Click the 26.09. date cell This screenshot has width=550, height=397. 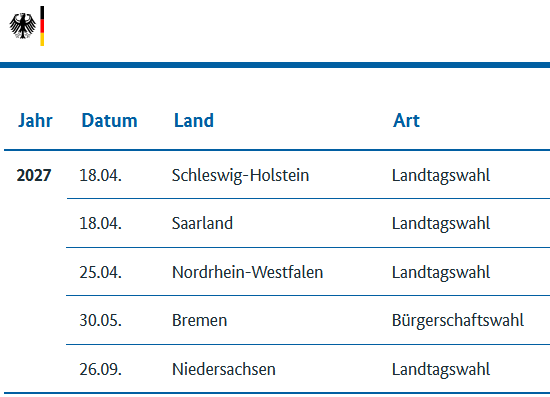tap(100, 369)
